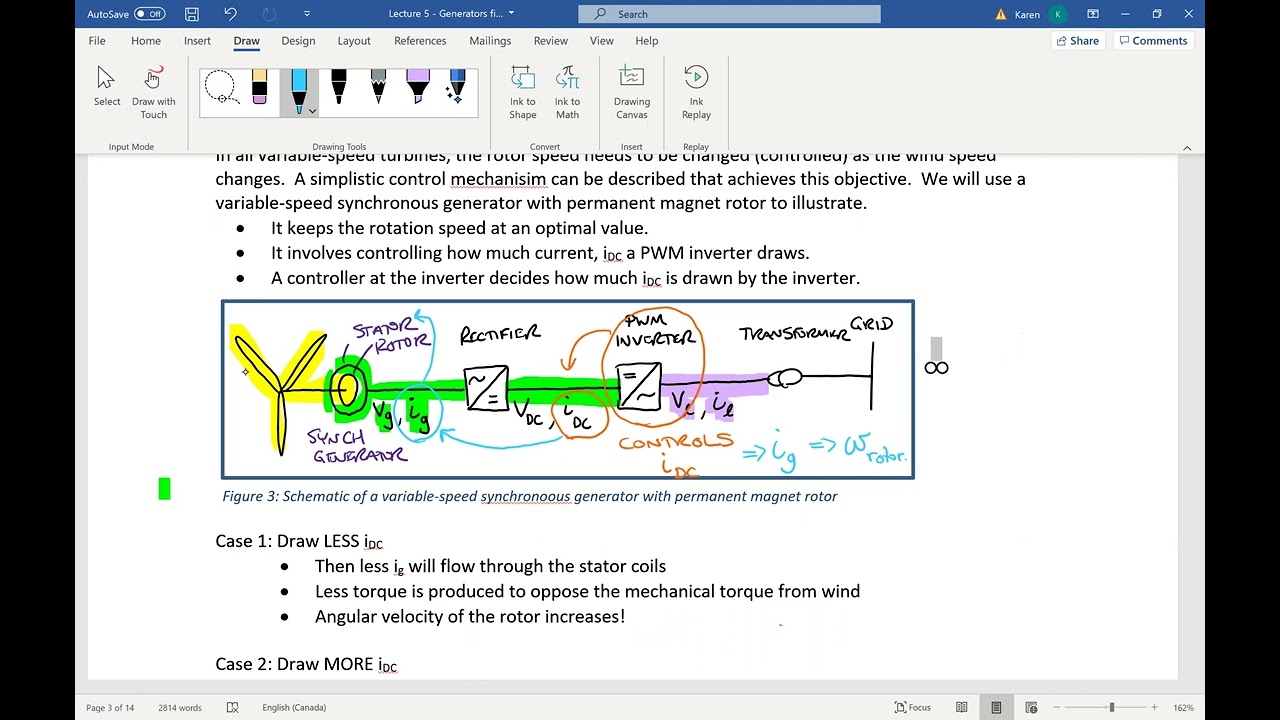The height and width of the screenshot is (720, 1280).
Task: Enter Focus mode
Action: click(913, 708)
